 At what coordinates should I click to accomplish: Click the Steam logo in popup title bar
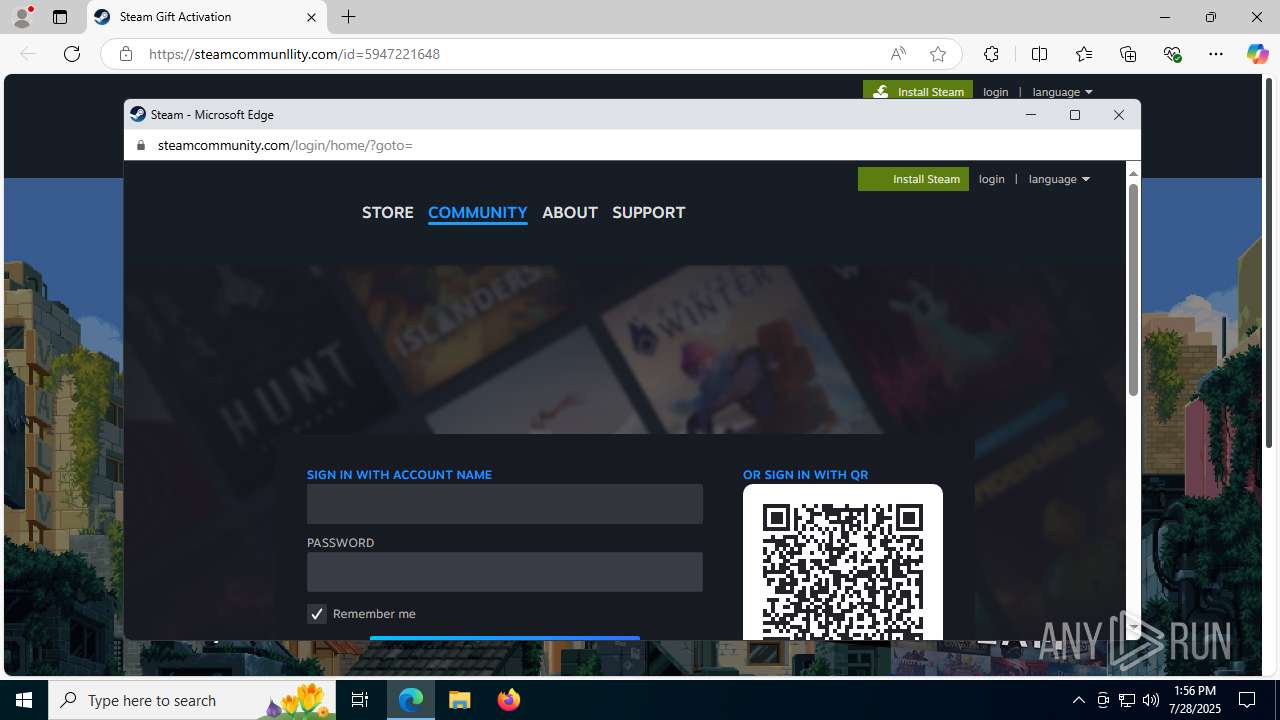click(138, 114)
